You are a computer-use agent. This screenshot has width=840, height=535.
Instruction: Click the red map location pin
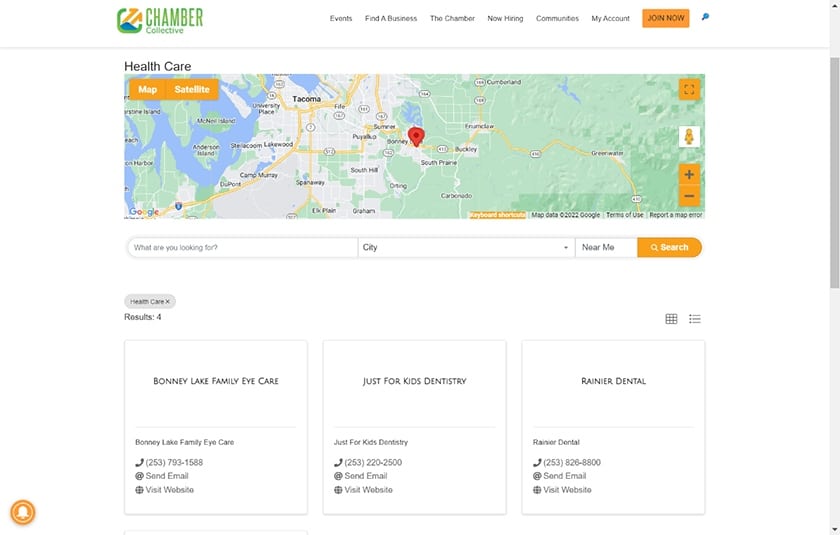416,136
